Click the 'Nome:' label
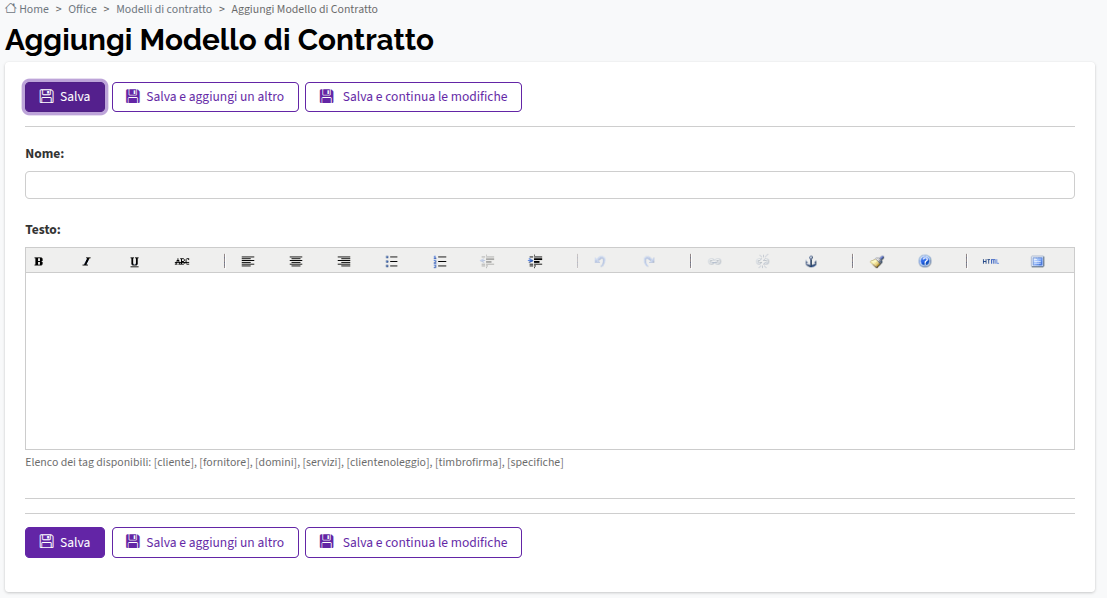1107x598 pixels. click(44, 154)
